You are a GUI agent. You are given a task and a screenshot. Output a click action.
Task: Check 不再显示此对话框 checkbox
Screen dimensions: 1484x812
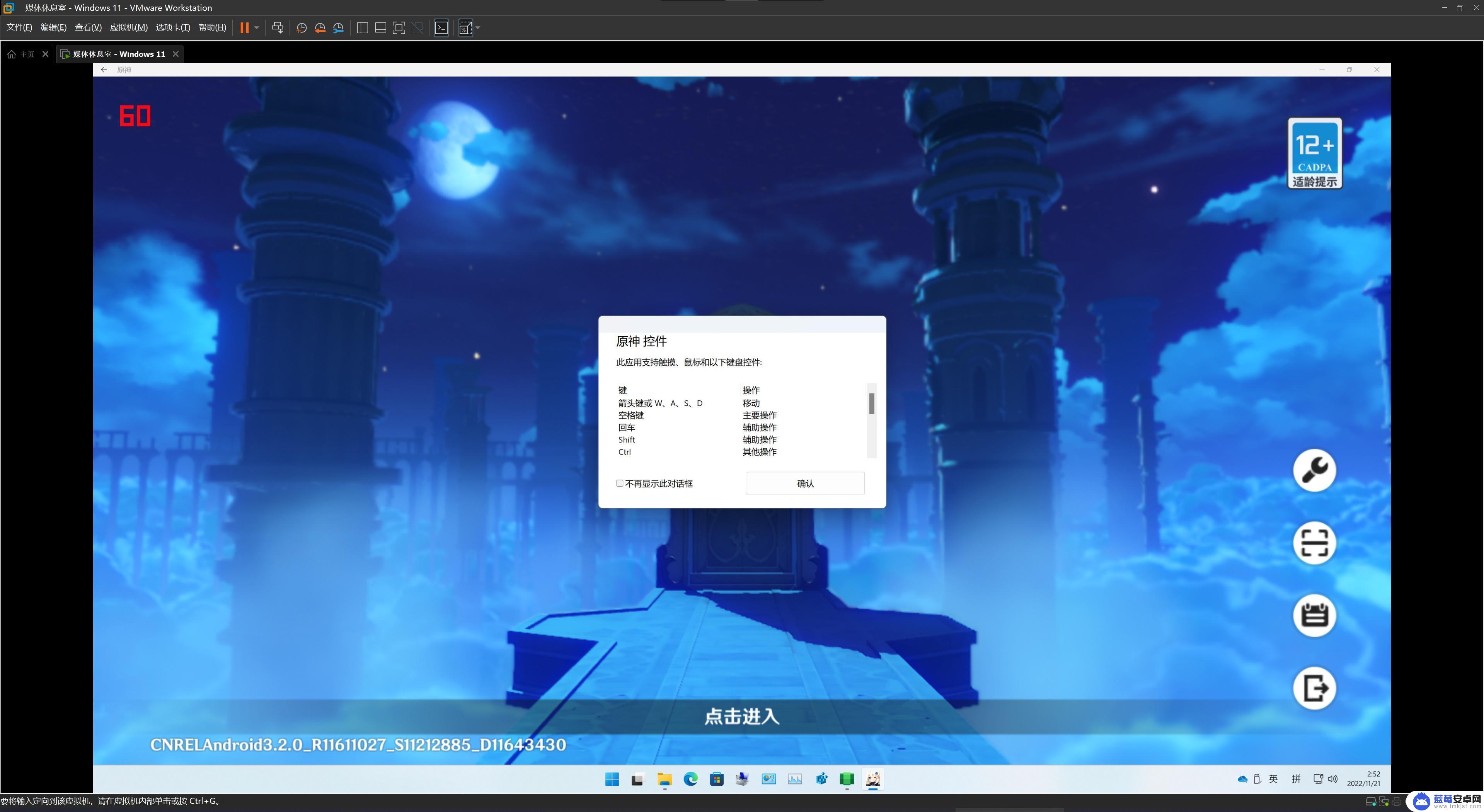coord(620,483)
